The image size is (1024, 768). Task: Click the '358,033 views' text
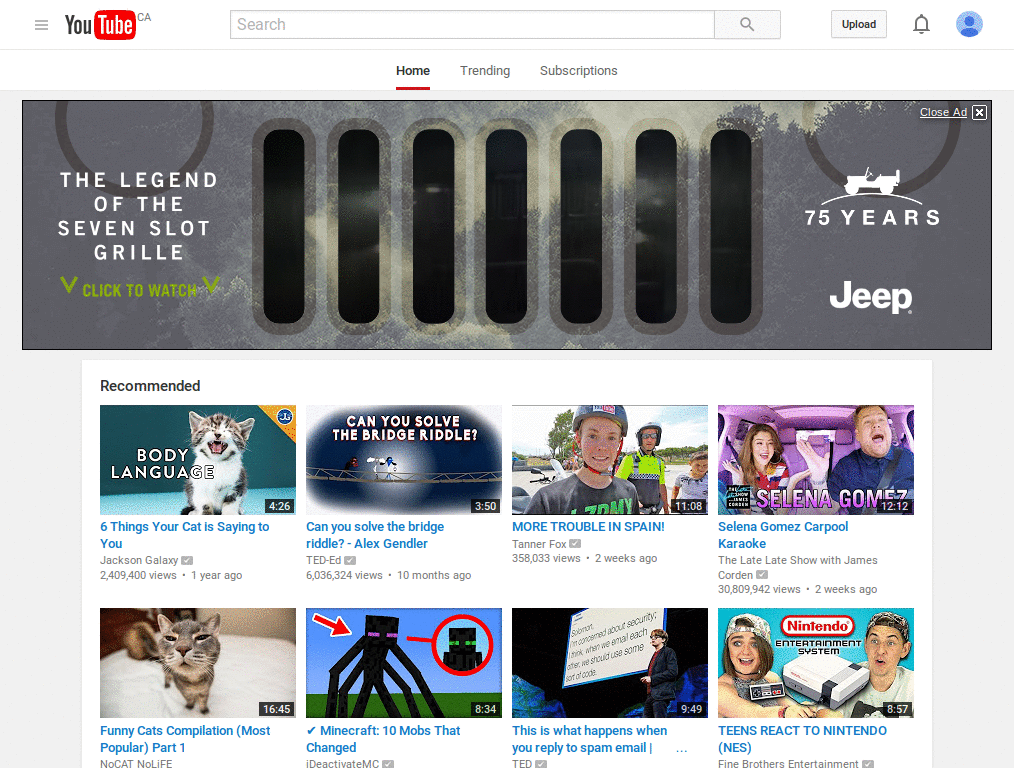point(546,558)
